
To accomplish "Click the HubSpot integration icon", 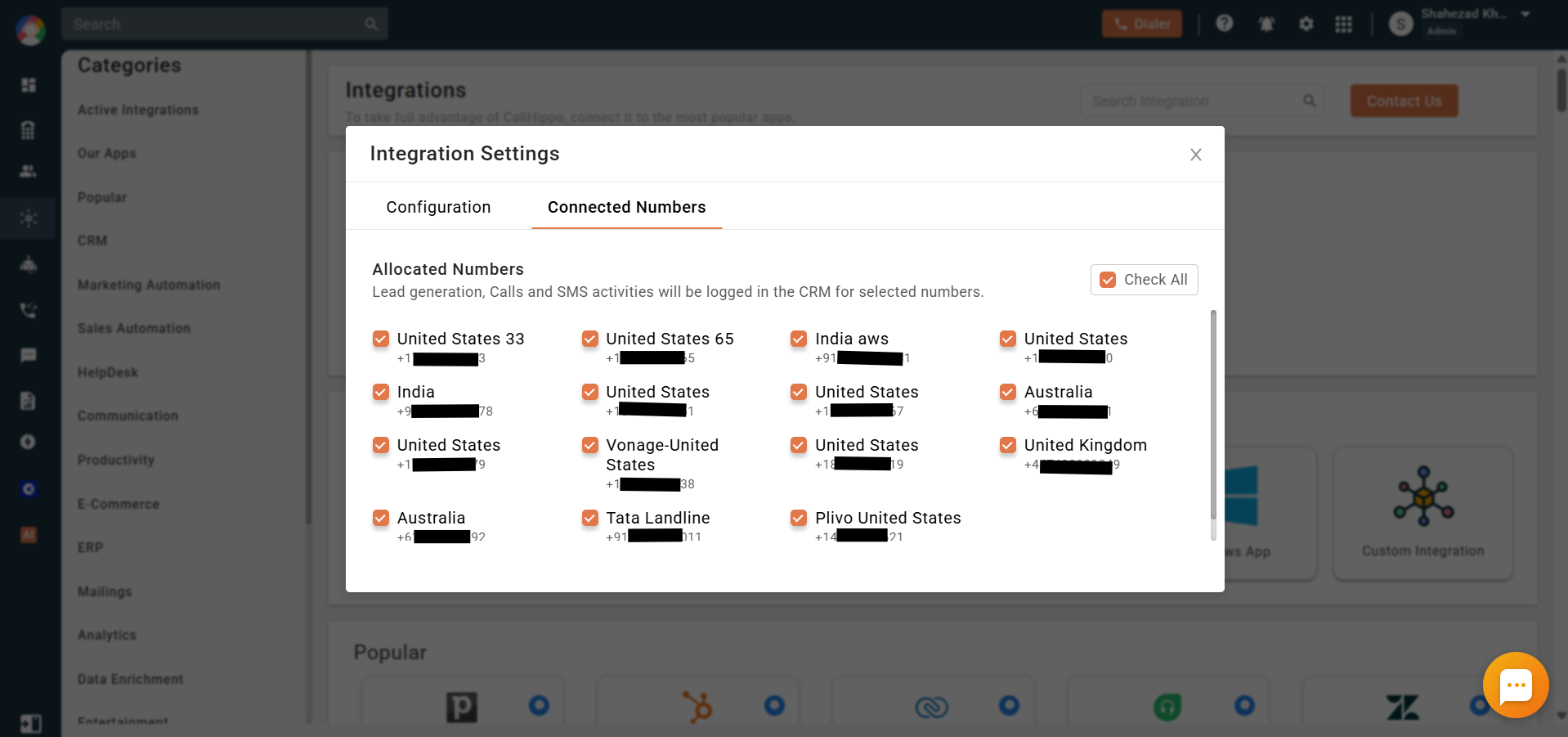I will click(697, 707).
